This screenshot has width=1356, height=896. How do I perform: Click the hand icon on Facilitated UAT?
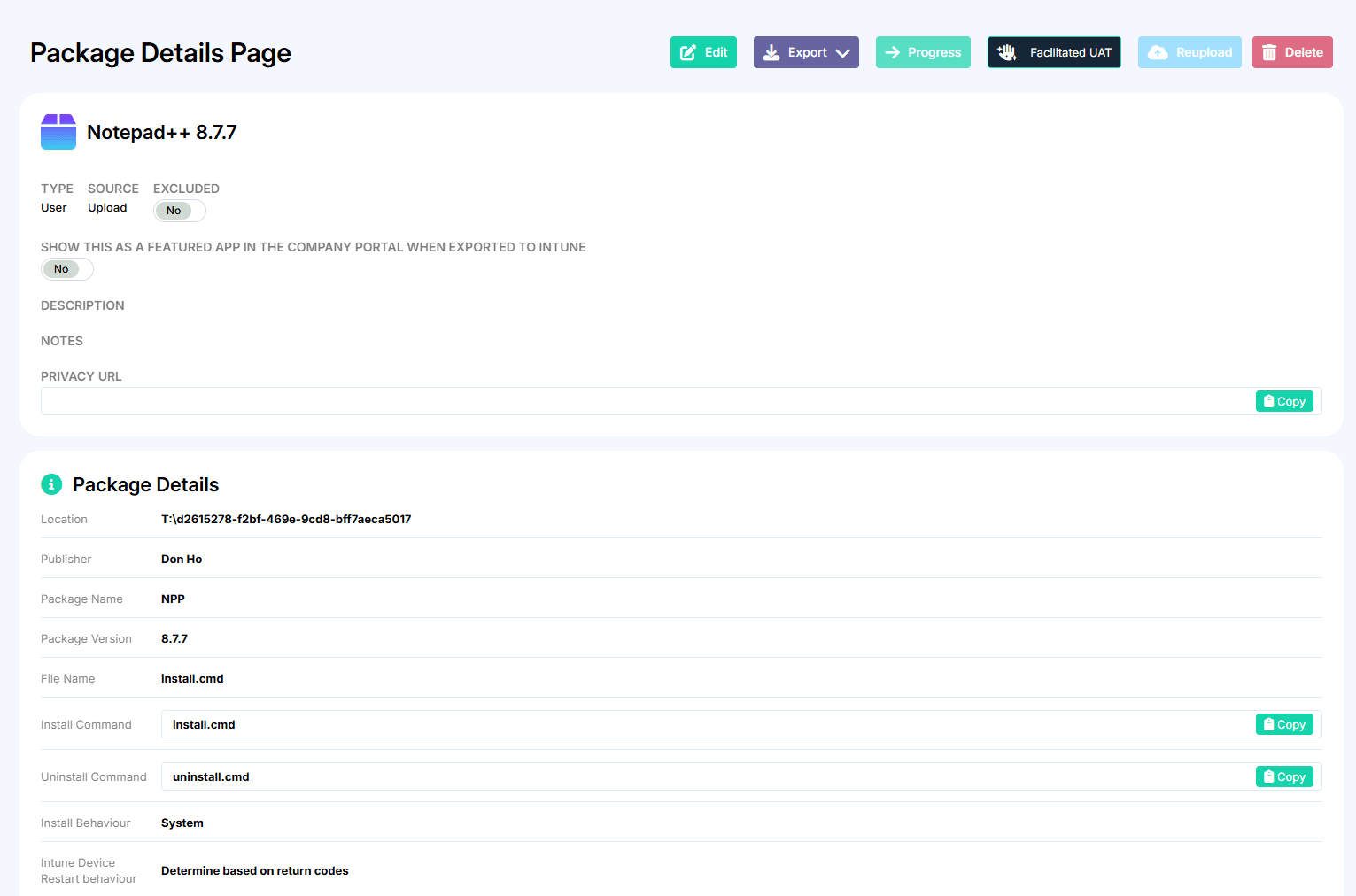tap(1007, 52)
